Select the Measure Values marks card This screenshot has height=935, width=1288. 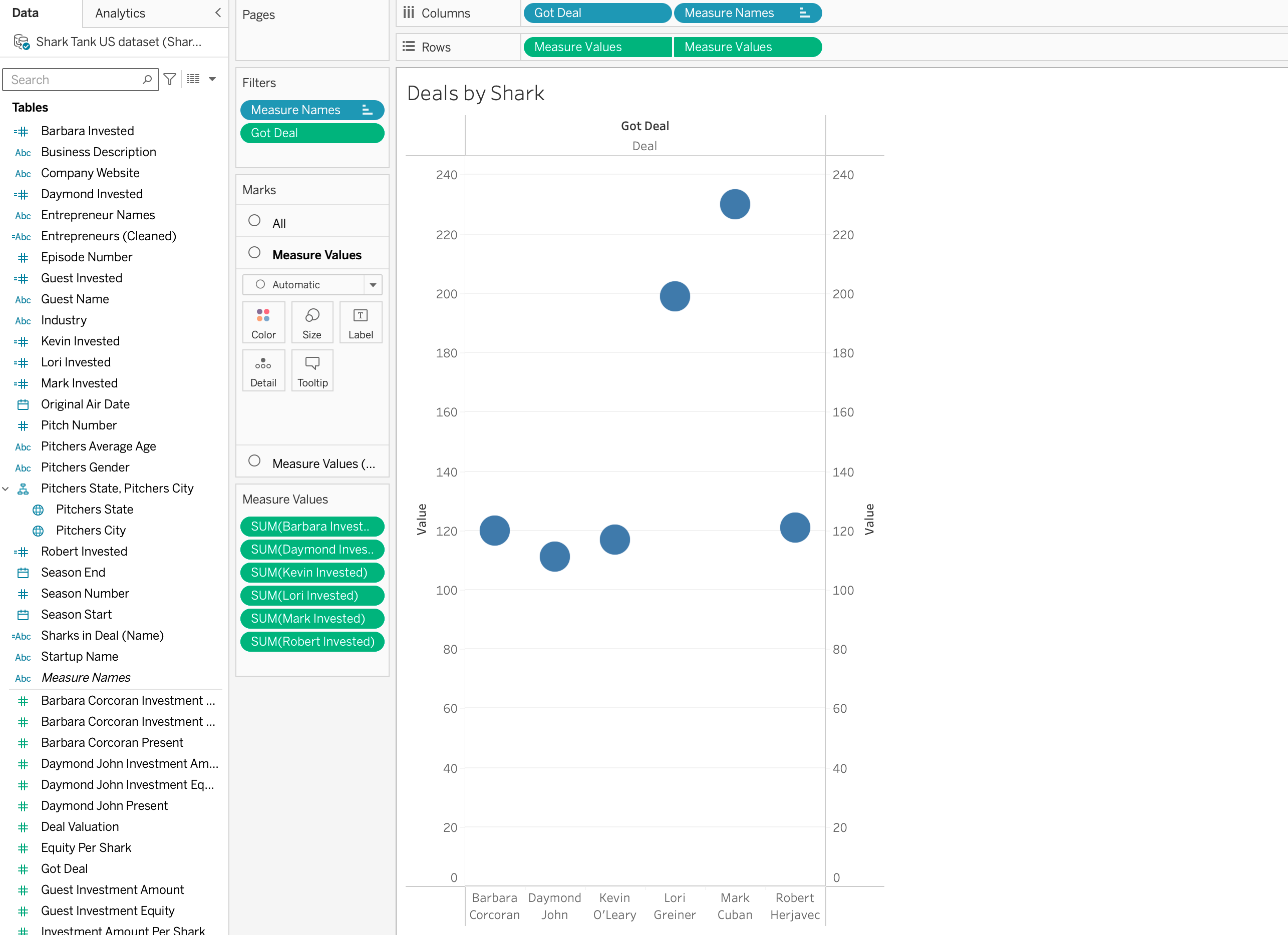[316, 255]
